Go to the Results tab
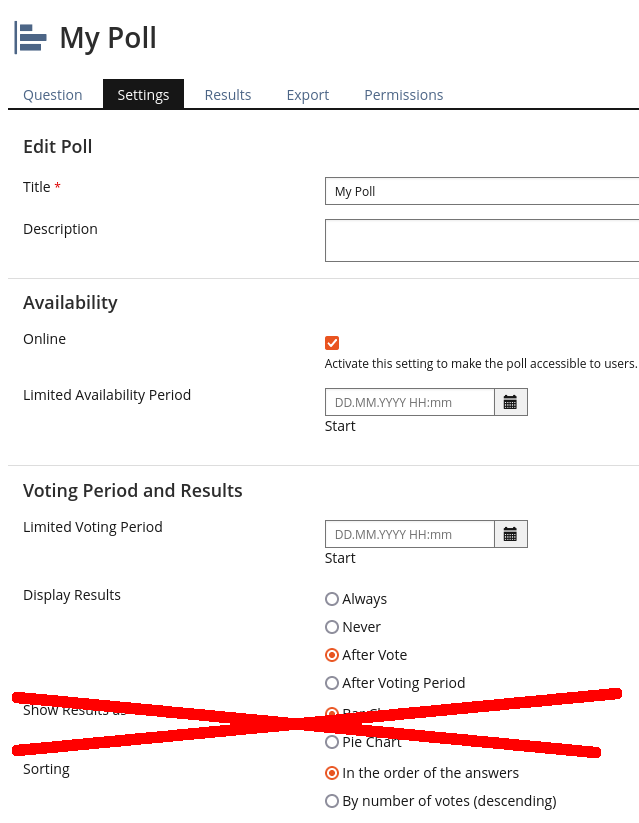This screenshot has width=639, height=823. coord(228,95)
